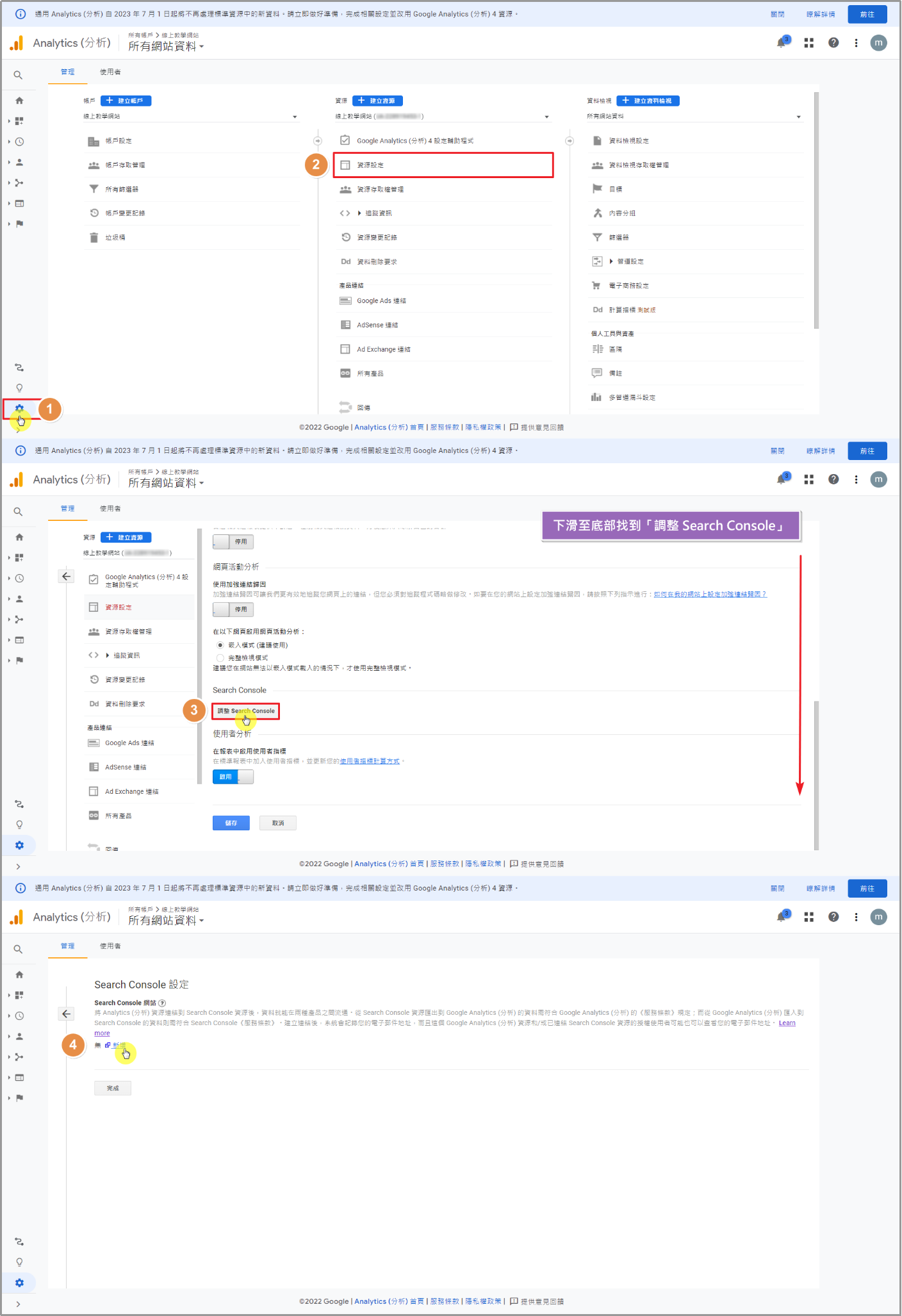Select the 嵌入模式 (建議使用) radio button
The image size is (902, 1316).
pyautogui.click(x=220, y=645)
